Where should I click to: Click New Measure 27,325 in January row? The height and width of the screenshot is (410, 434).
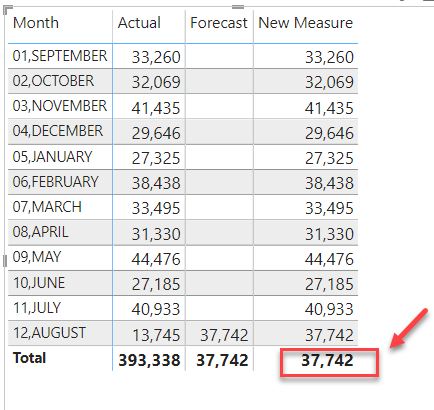tap(329, 158)
